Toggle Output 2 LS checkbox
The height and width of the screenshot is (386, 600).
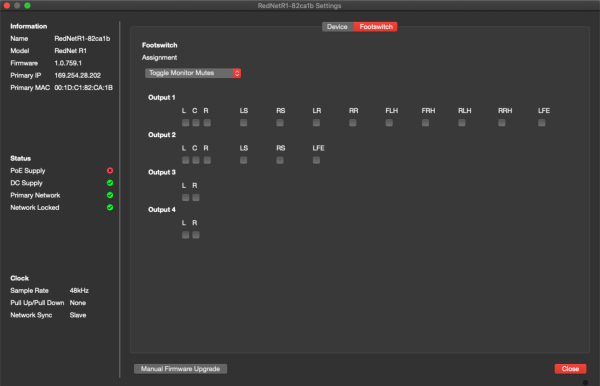coord(243,160)
